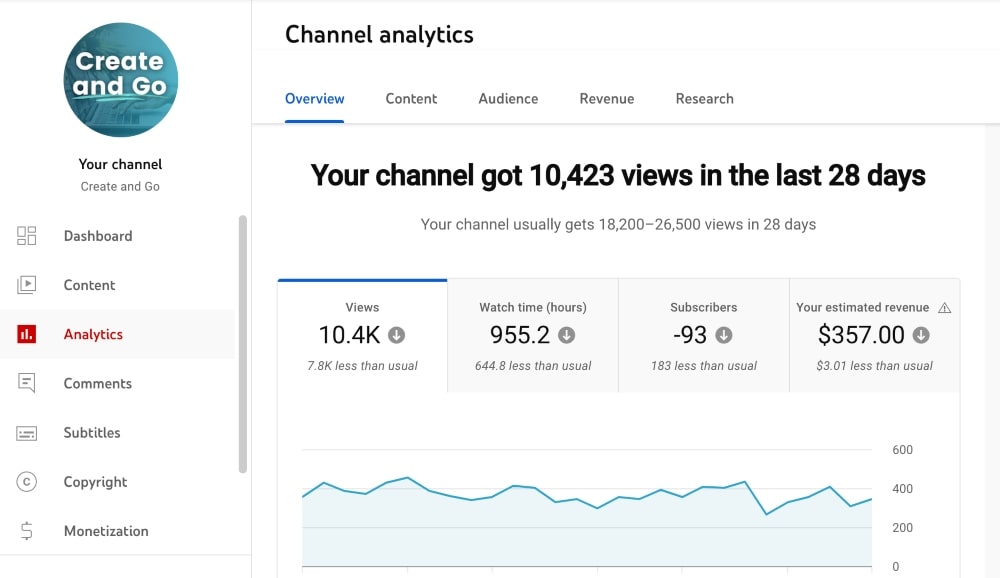Switch to the Audience tab
The height and width of the screenshot is (578, 1000).
click(x=508, y=99)
